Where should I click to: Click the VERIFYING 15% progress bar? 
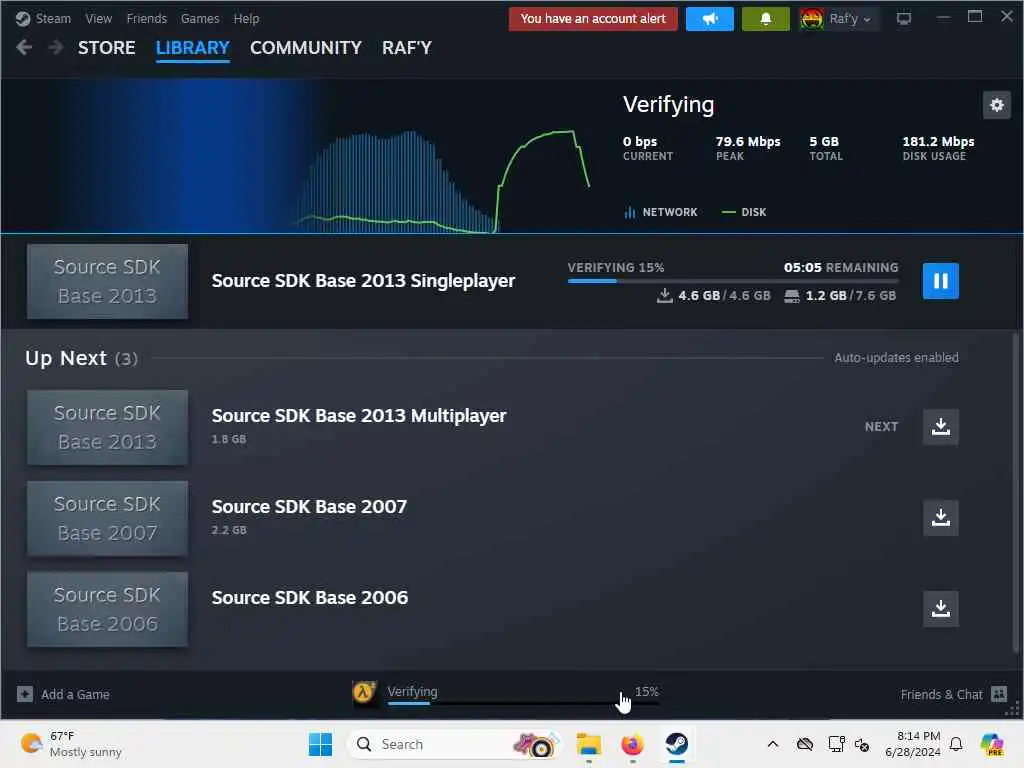point(733,281)
